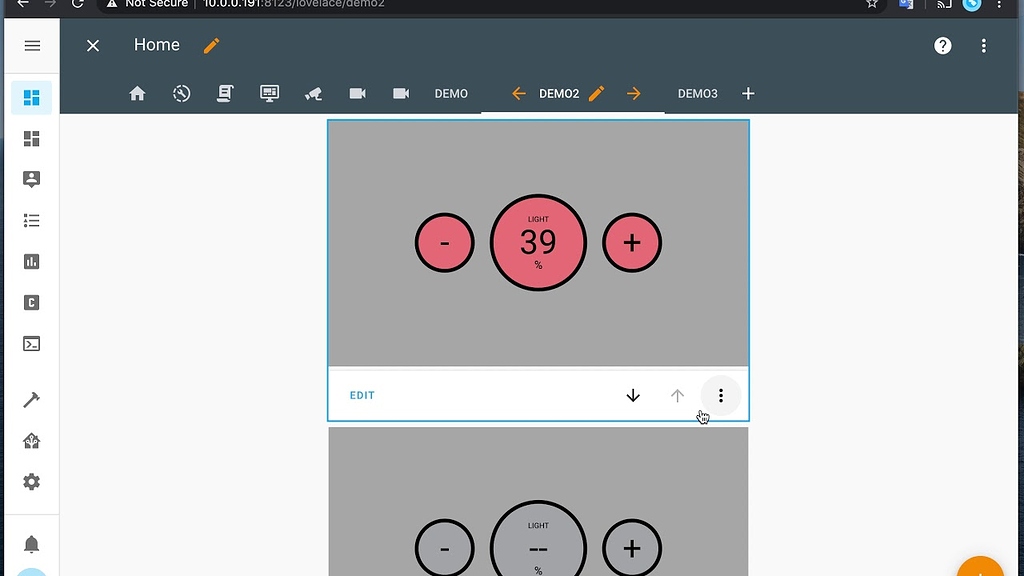The width and height of the screenshot is (1024, 576).
Task: Open the terminal sidebar icon
Action: 30,343
